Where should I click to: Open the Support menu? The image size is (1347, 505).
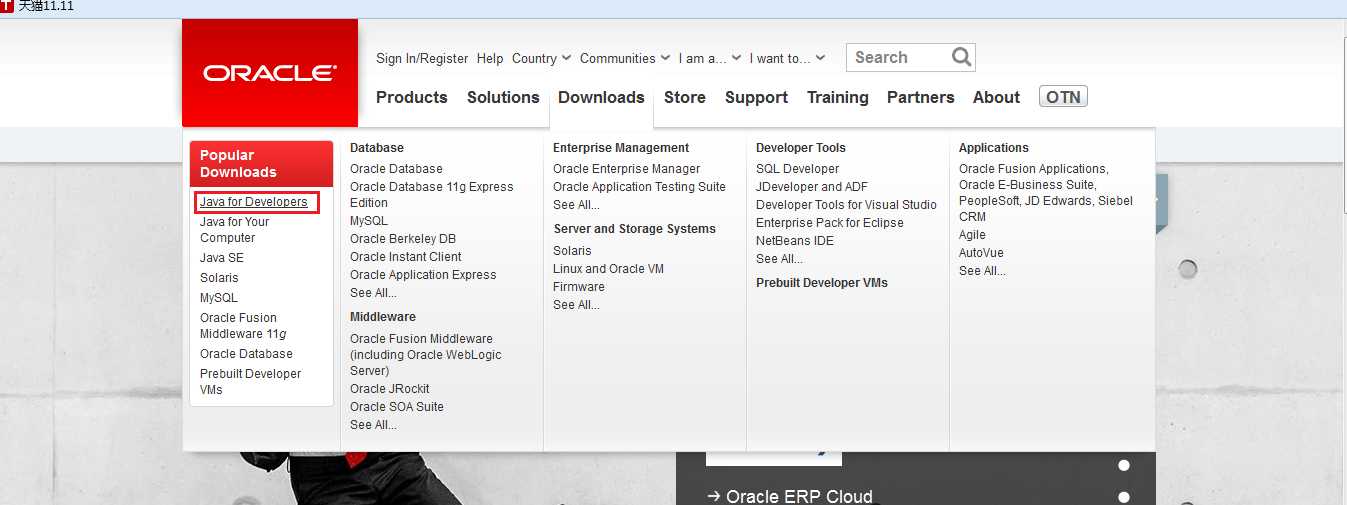tap(756, 97)
